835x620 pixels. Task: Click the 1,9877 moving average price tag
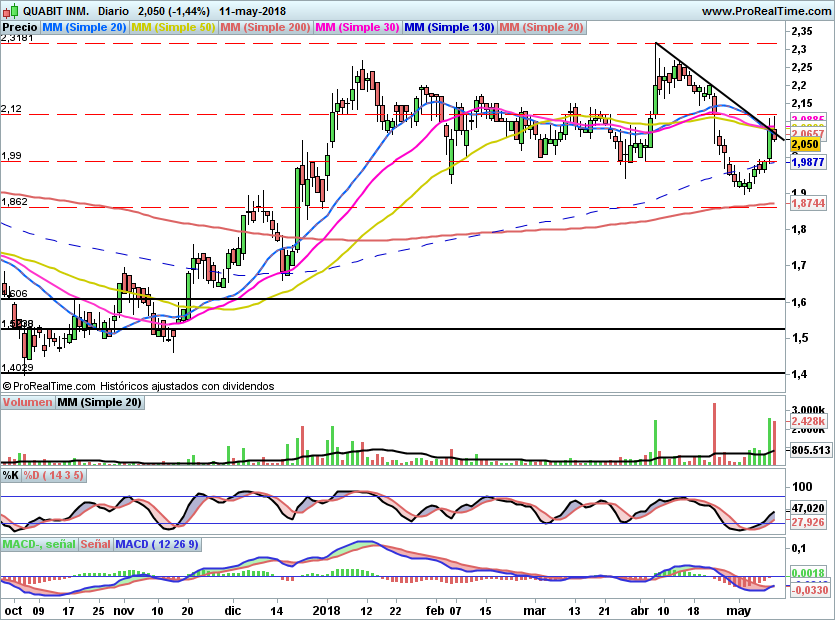point(808,162)
